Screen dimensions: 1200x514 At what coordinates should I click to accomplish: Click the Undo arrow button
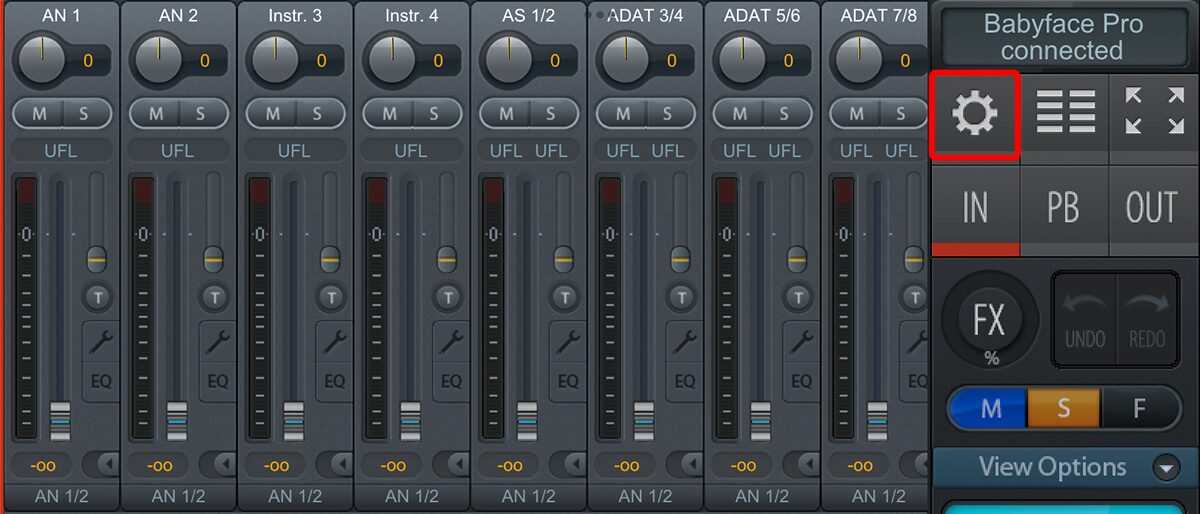coord(1084,318)
